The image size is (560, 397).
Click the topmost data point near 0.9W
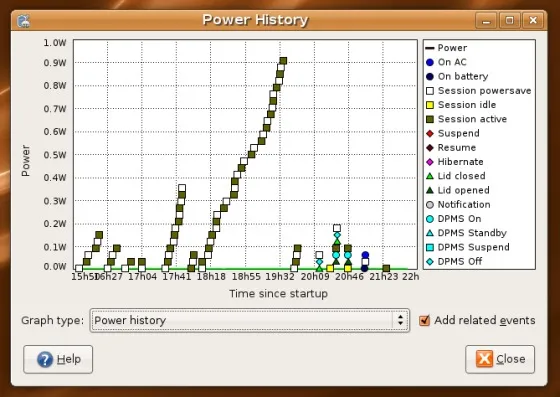point(283,61)
